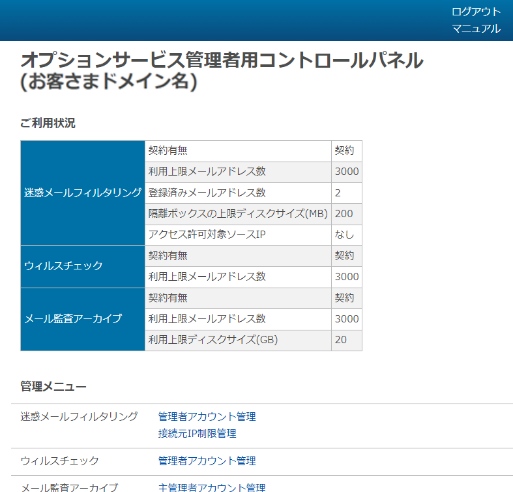Screen dimensions: 513x492
Task: Click the ログアウト link in header
Action: click(x=476, y=12)
